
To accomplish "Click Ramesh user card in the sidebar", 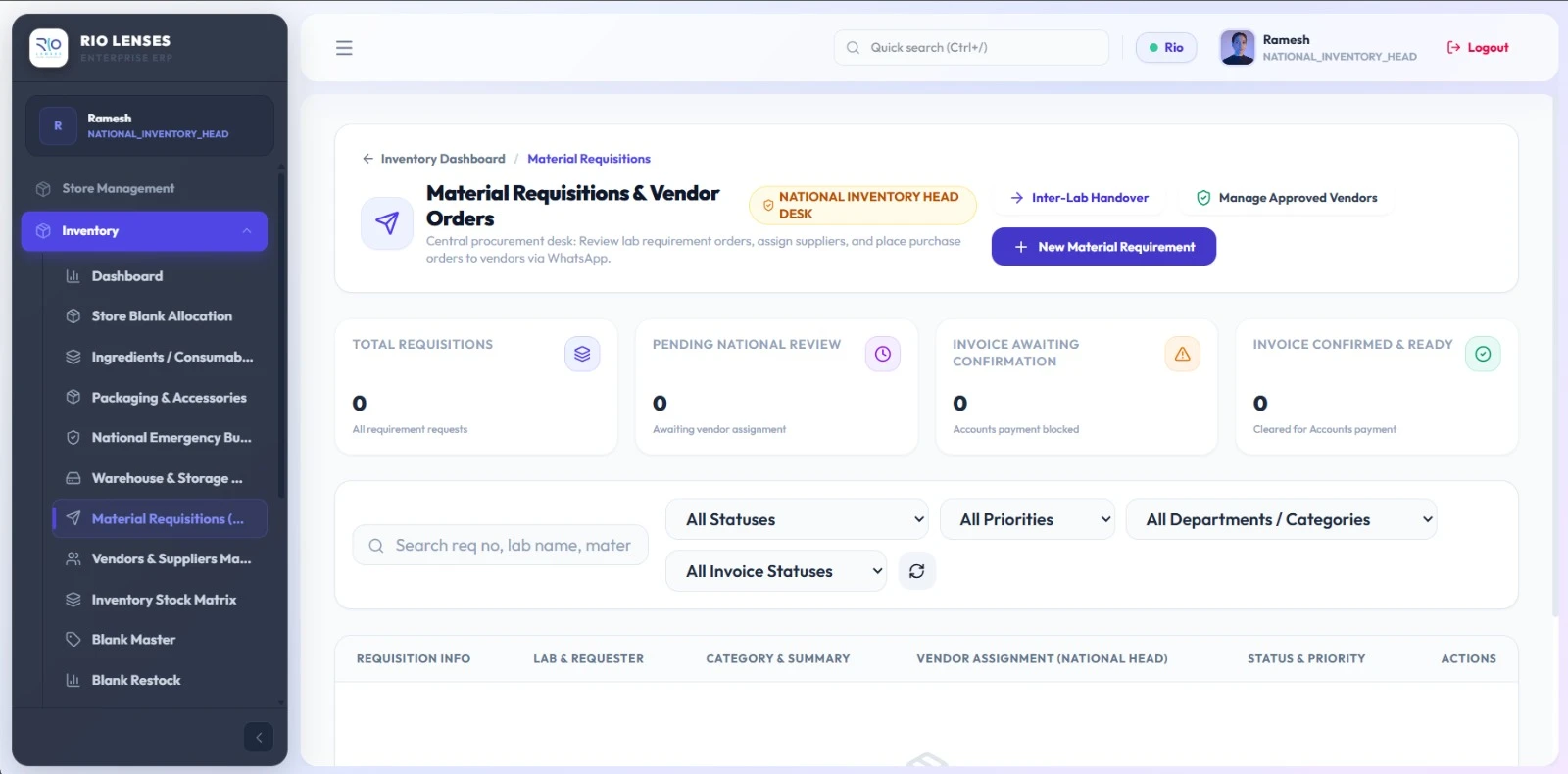I will (149, 125).
